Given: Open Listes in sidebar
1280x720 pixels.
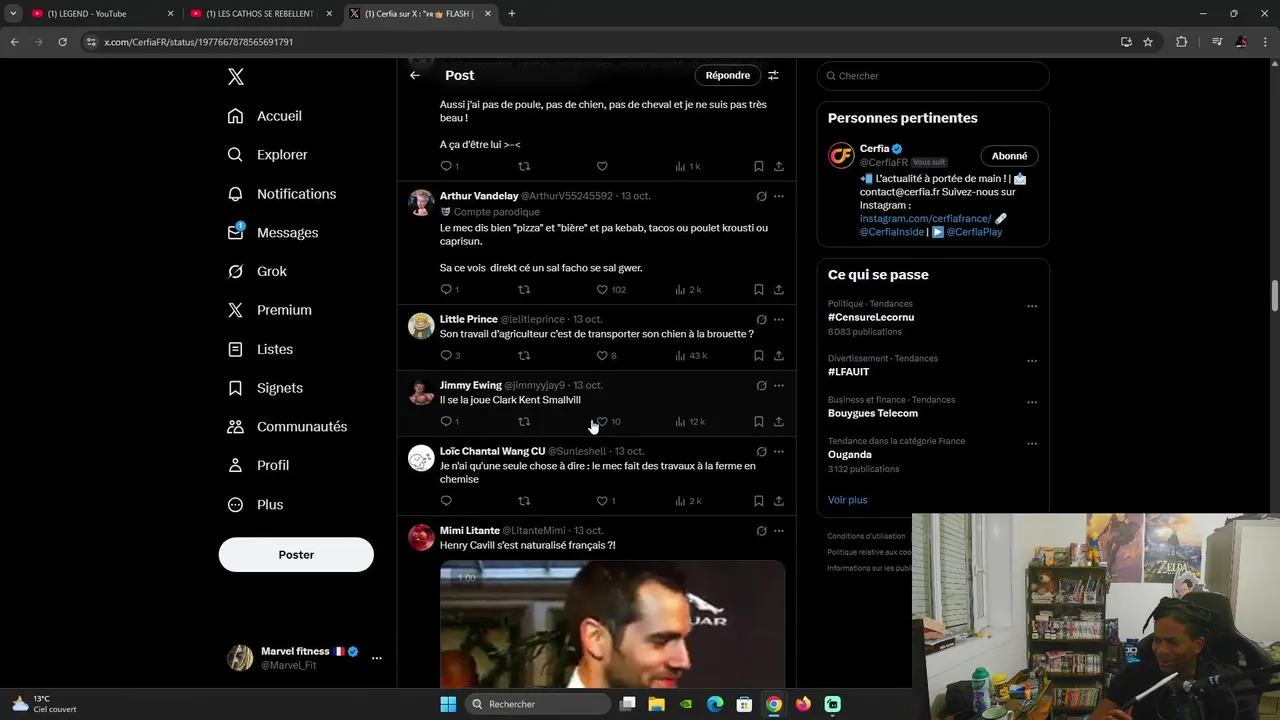Looking at the screenshot, I should [260, 349].
